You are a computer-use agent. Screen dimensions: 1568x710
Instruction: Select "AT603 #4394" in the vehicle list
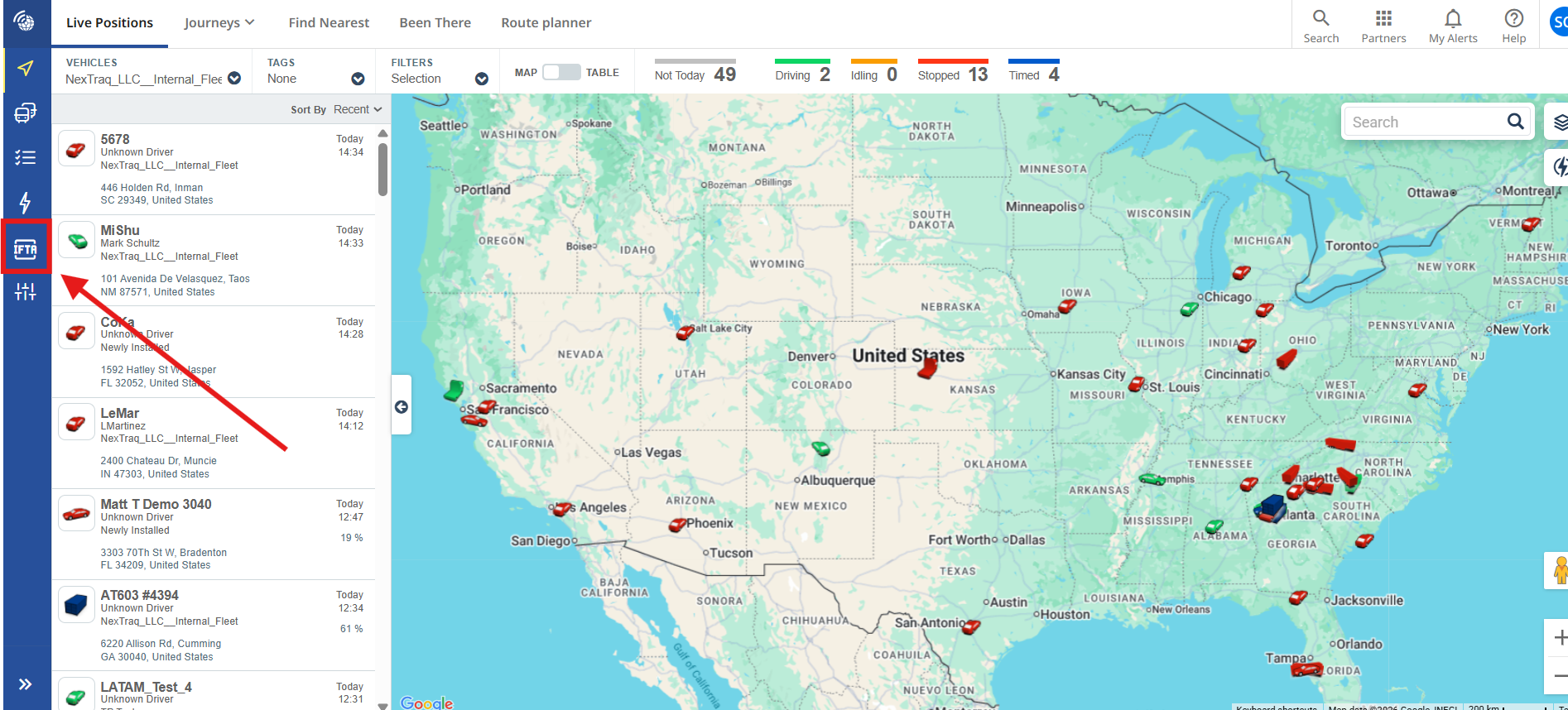coord(139,595)
